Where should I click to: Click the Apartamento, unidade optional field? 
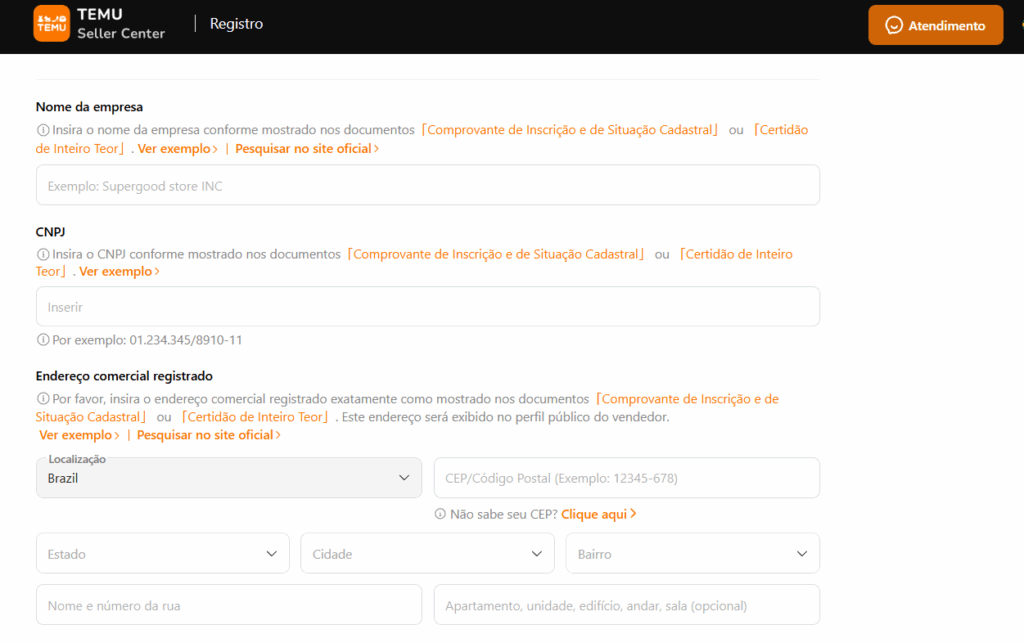626,605
